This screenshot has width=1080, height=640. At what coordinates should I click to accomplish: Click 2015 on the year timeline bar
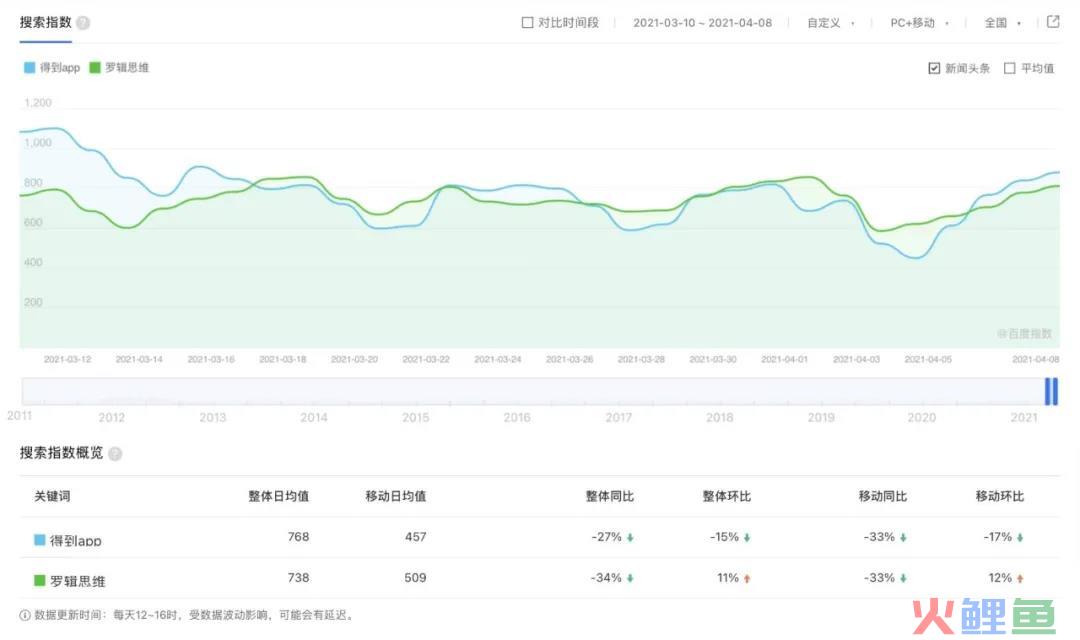[415, 417]
